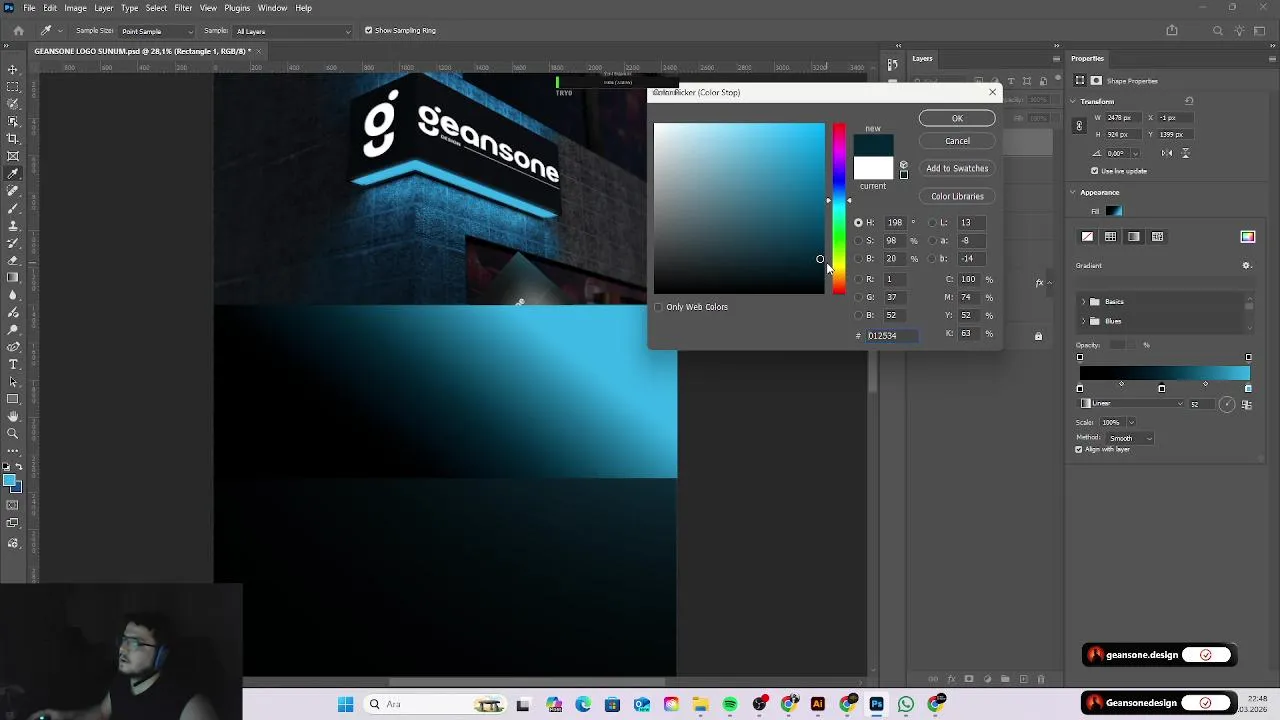Click Cancel in the Color Picker

957,141
